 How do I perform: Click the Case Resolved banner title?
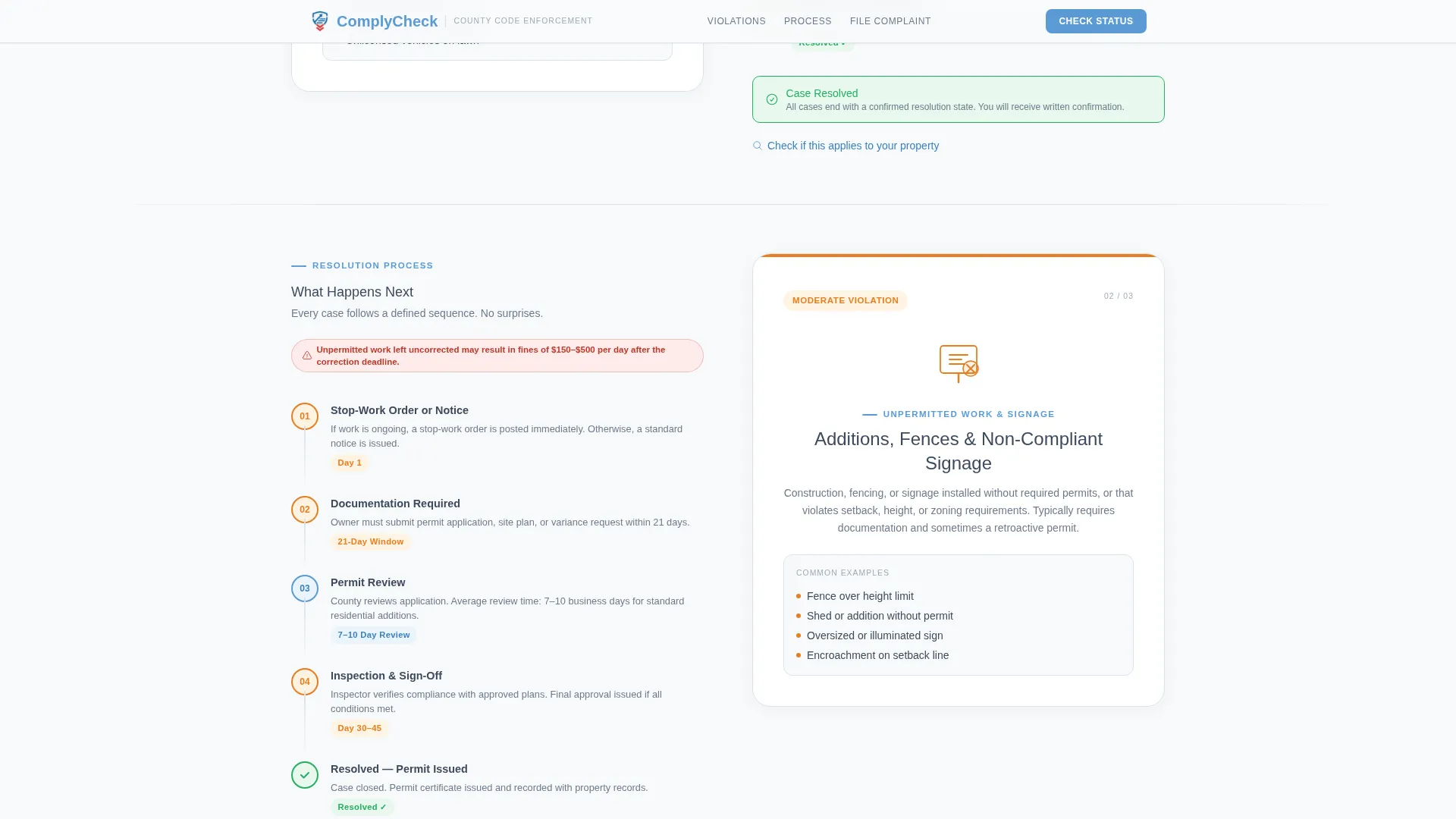822,93
